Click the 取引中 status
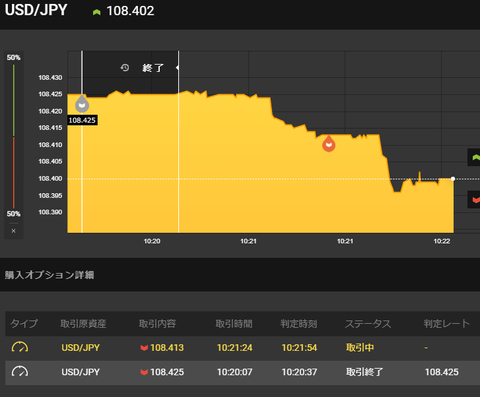Image resolution: width=480 pixels, height=397 pixels. point(360,348)
